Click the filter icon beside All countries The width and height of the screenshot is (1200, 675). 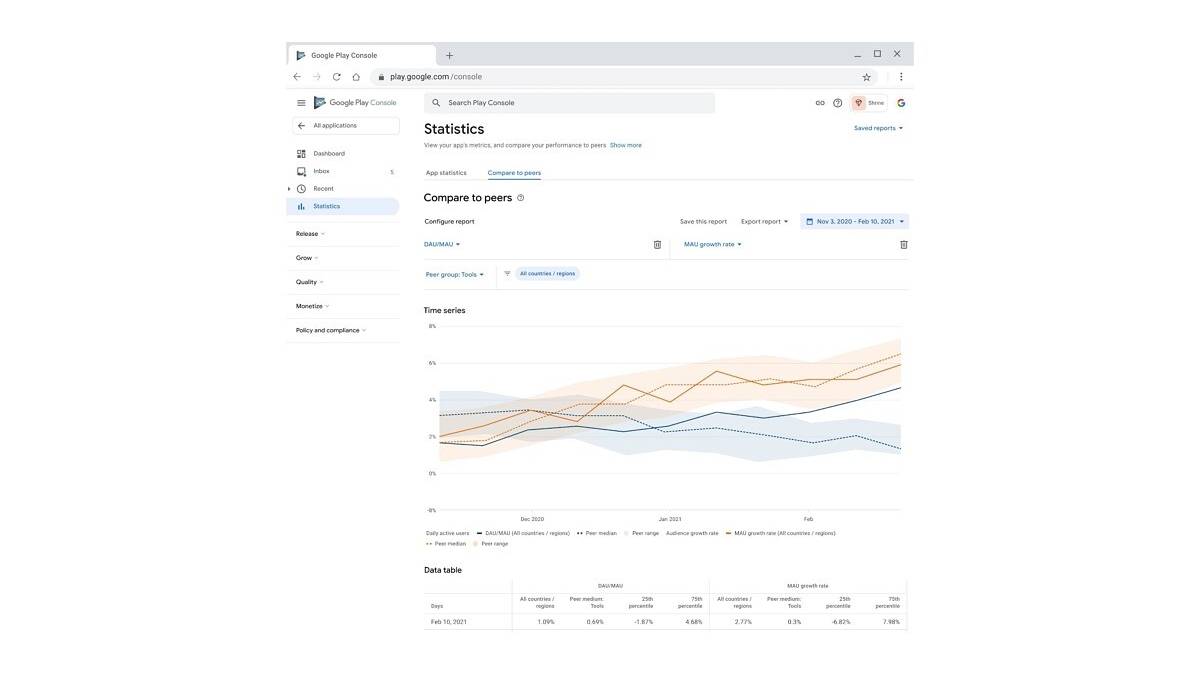[507, 273]
